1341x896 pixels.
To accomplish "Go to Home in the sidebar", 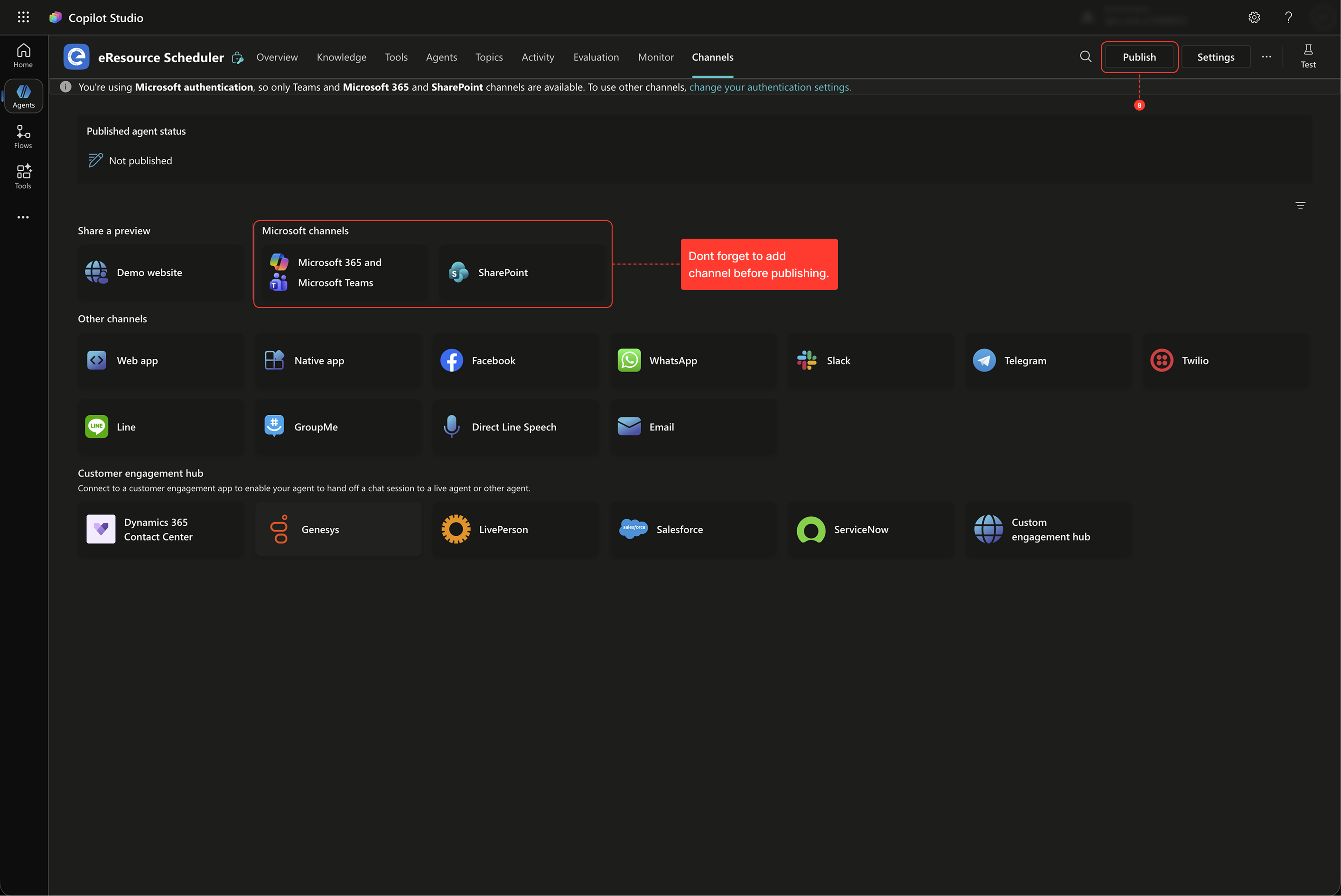I will pyautogui.click(x=23, y=56).
